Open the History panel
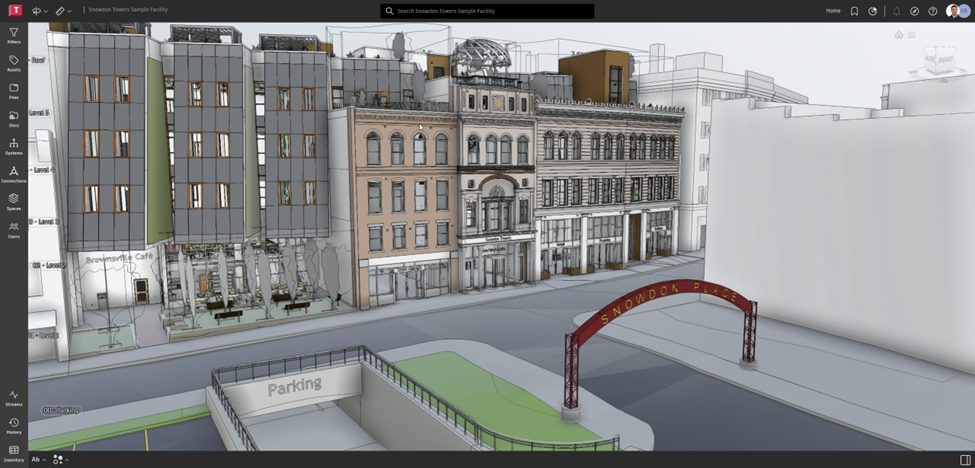This screenshot has width=975, height=468. click(14, 426)
